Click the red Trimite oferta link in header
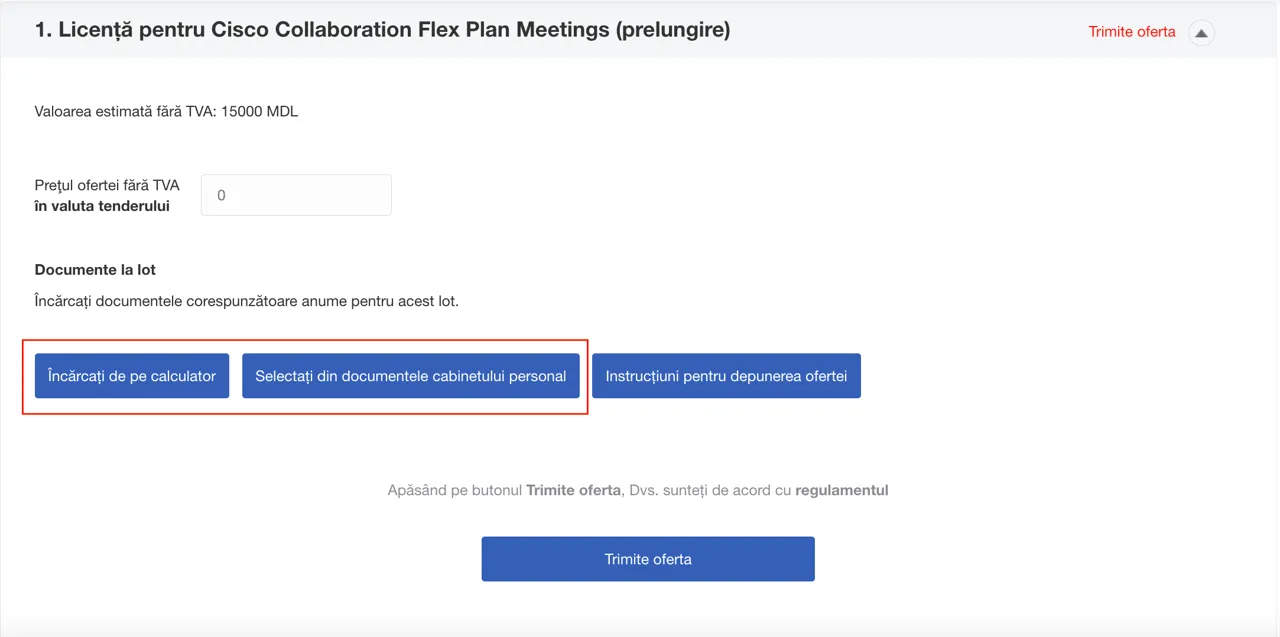 1132,32
